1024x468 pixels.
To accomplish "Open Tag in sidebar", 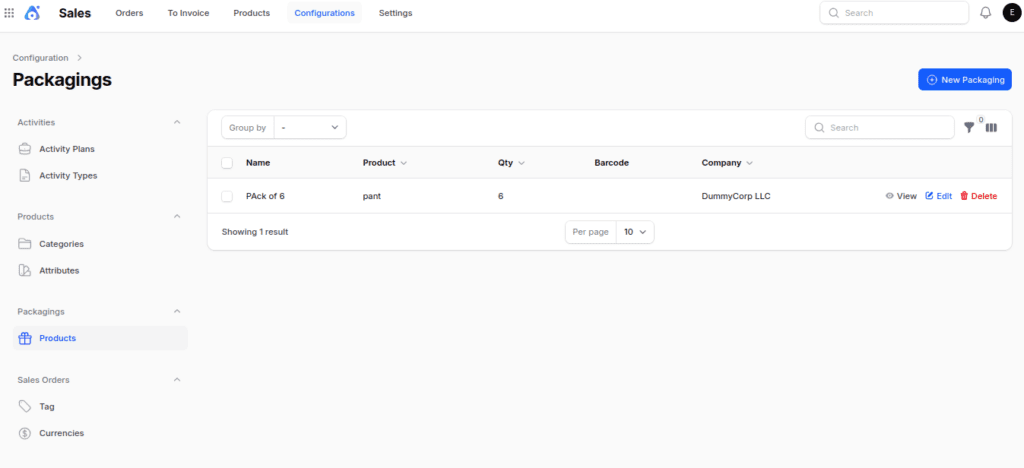I will pyautogui.click(x=100, y=406).
